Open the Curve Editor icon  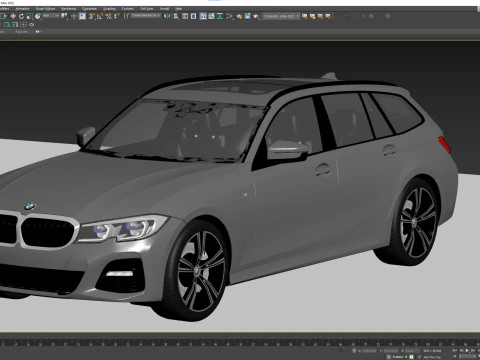[211, 16]
